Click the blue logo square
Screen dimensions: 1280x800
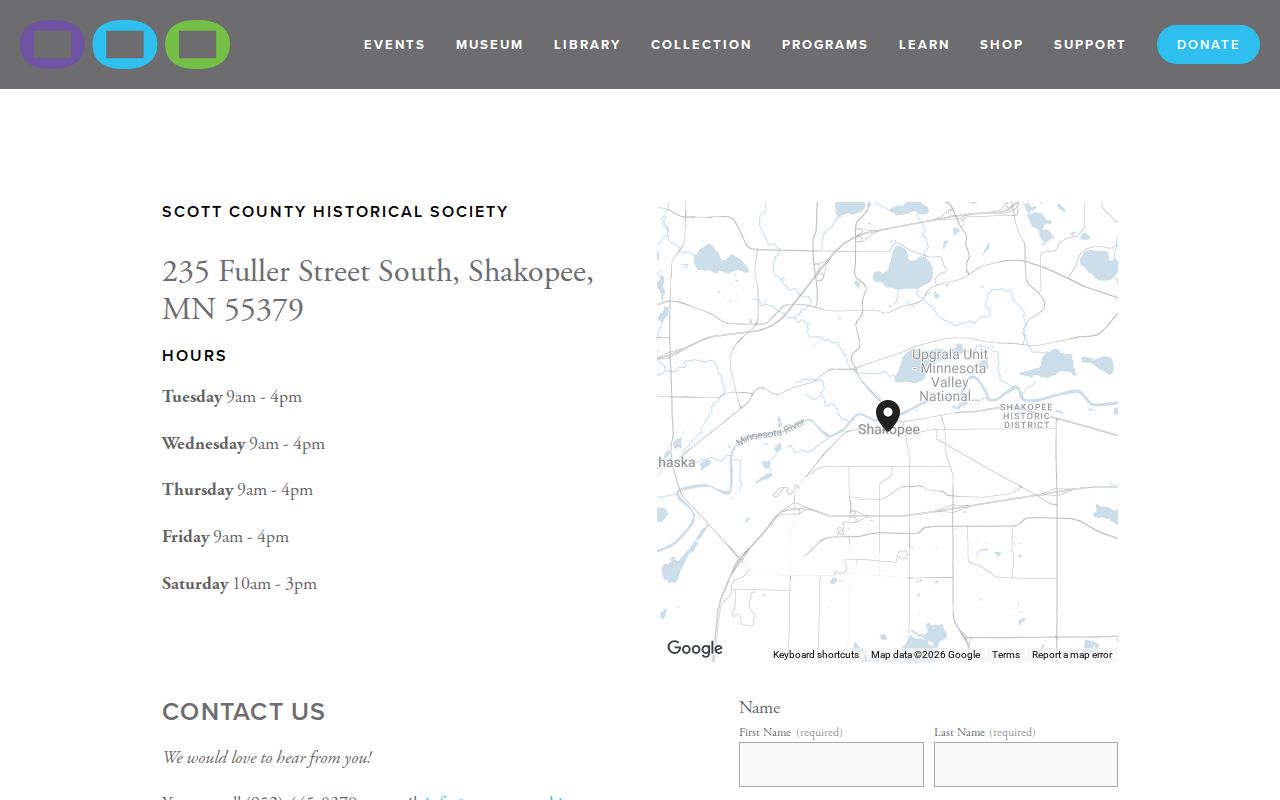click(x=125, y=44)
